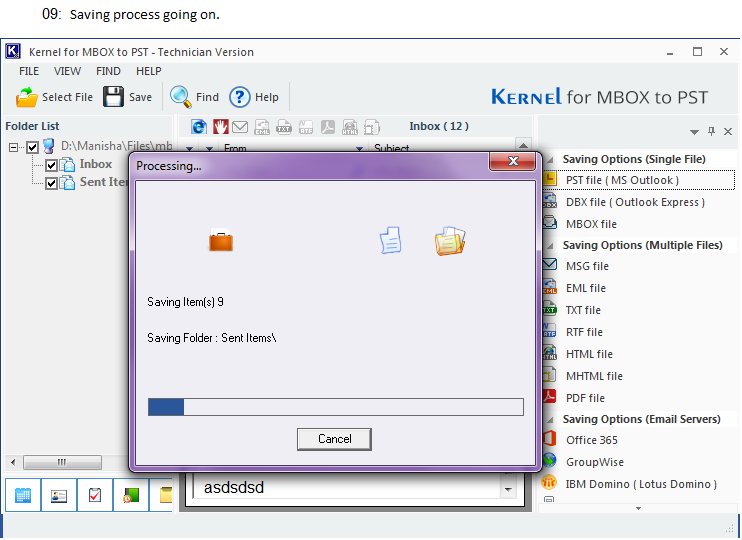The height and width of the screenshot is (540, 742).
Task: Click the PST file Outlook icon
Action: (549, 179)
